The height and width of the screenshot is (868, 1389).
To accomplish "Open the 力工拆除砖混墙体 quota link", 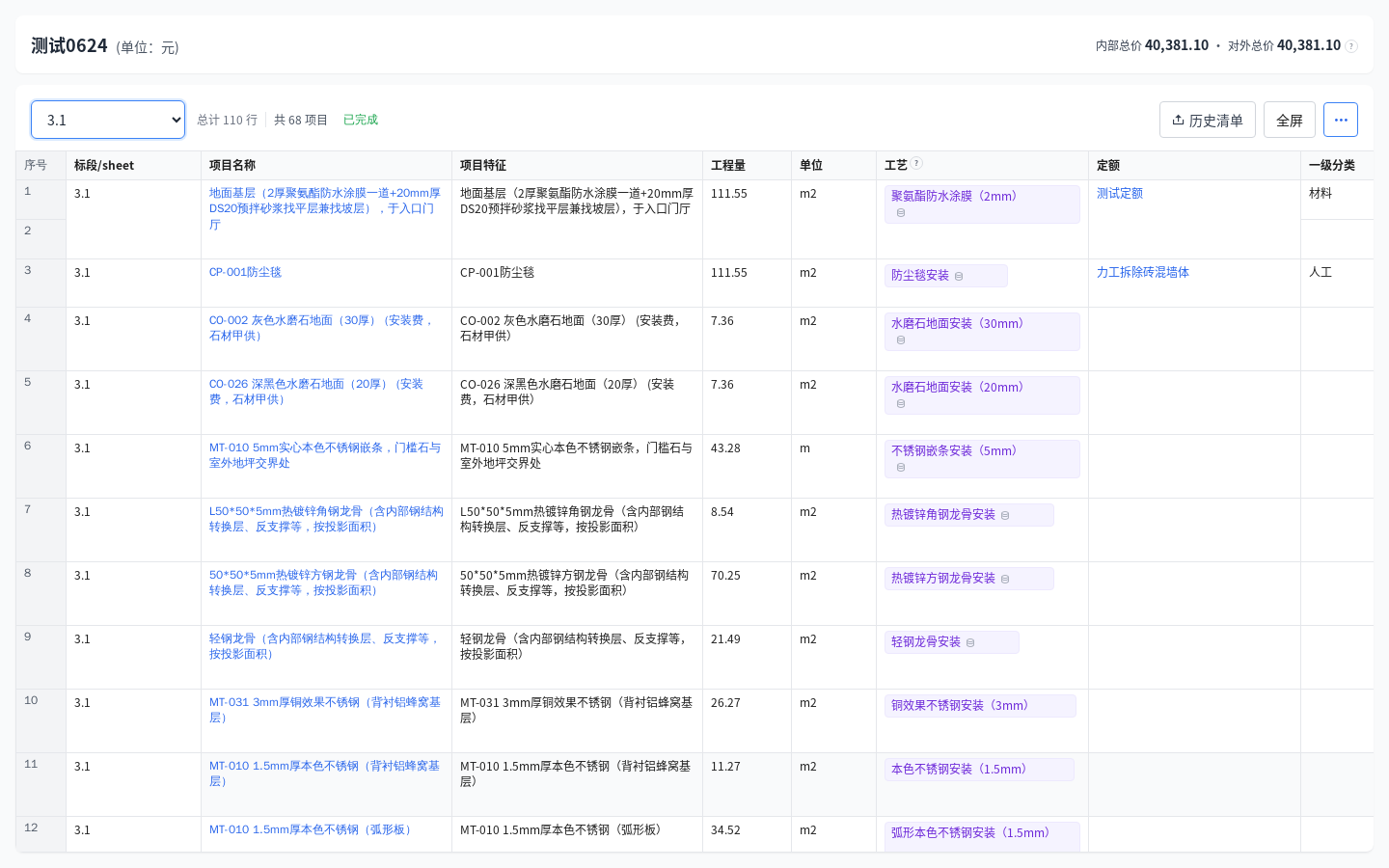I will tap(1143, 272).
